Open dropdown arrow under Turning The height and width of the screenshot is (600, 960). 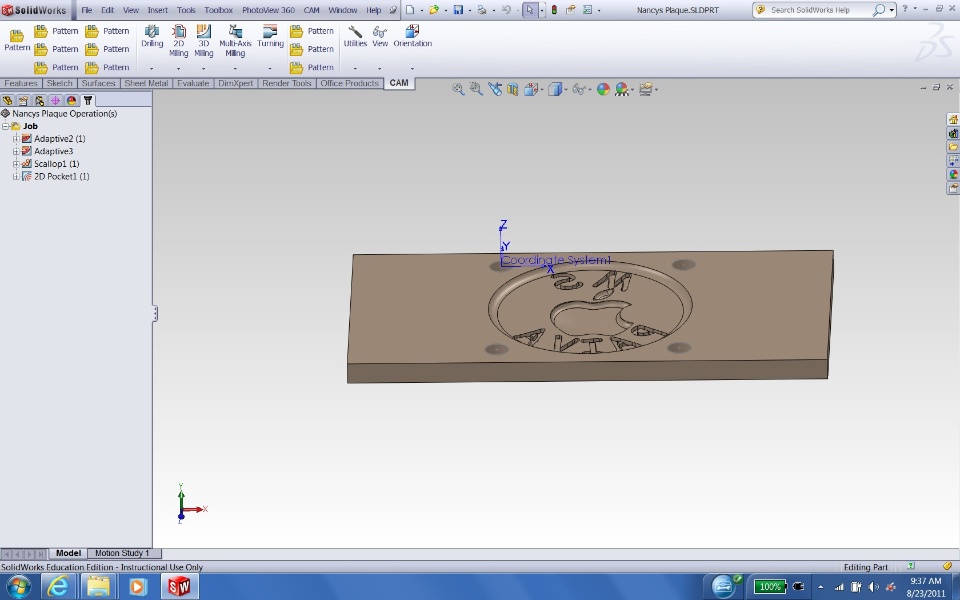[270, 68]
